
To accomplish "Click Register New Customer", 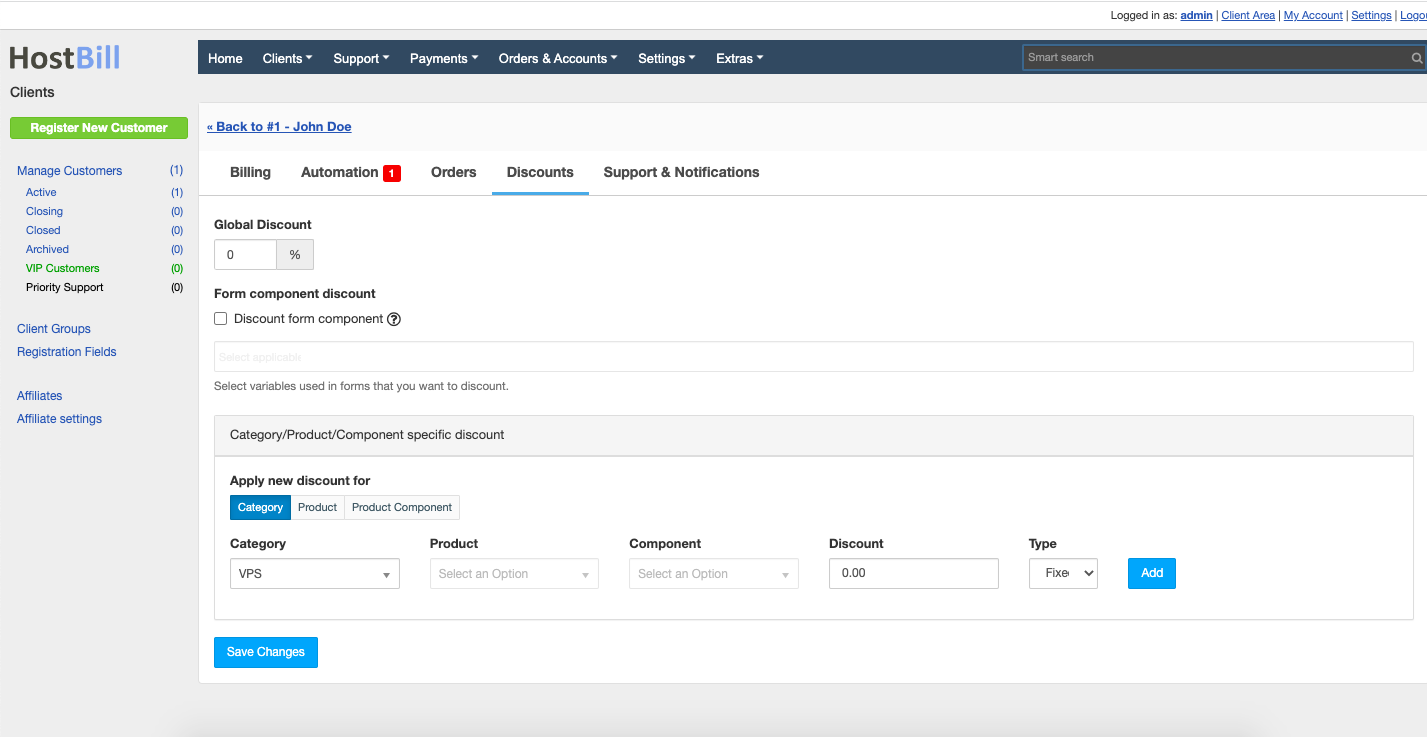I will (98, 127).
